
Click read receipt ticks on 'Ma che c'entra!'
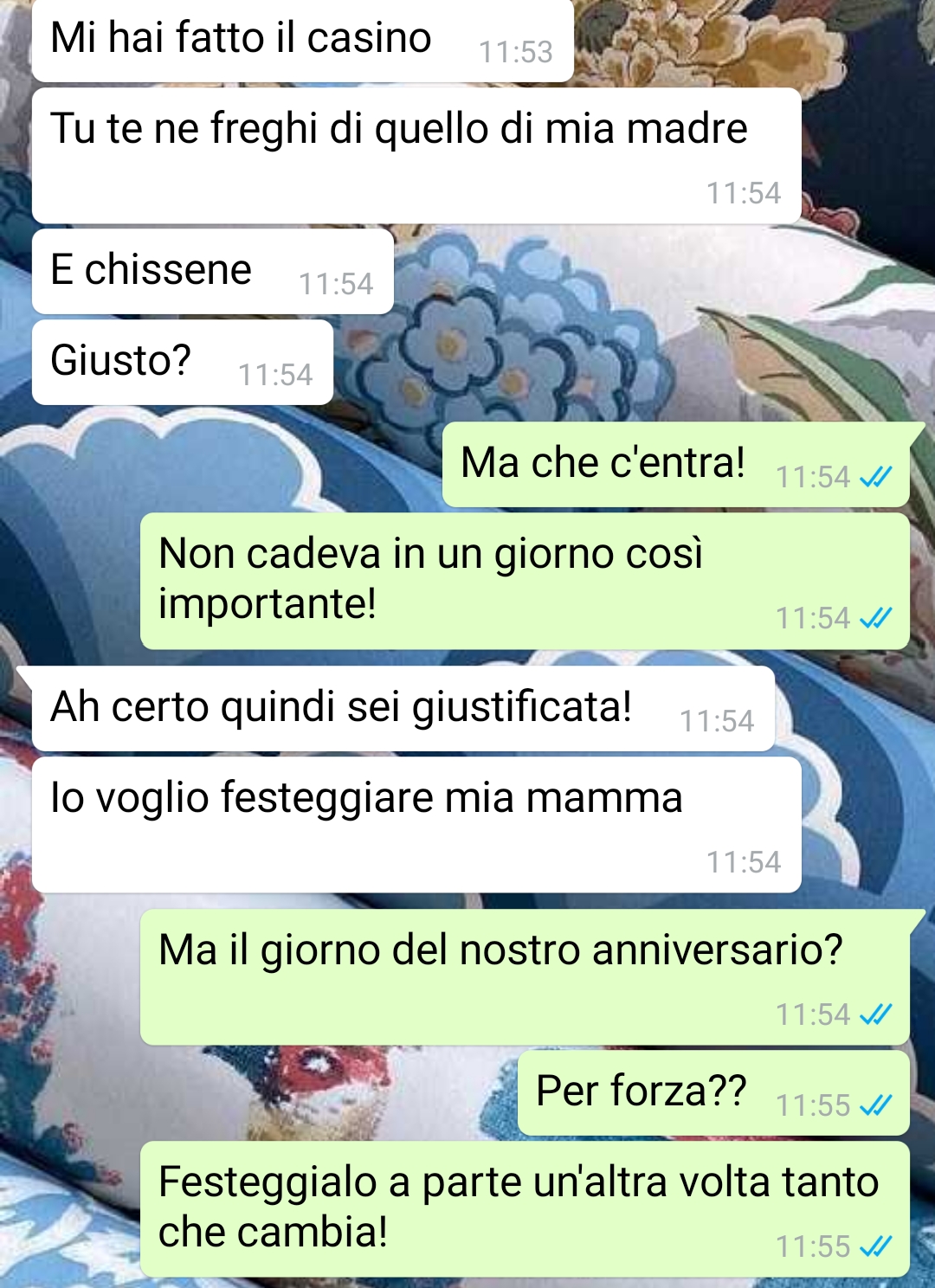tap(875, 477)
